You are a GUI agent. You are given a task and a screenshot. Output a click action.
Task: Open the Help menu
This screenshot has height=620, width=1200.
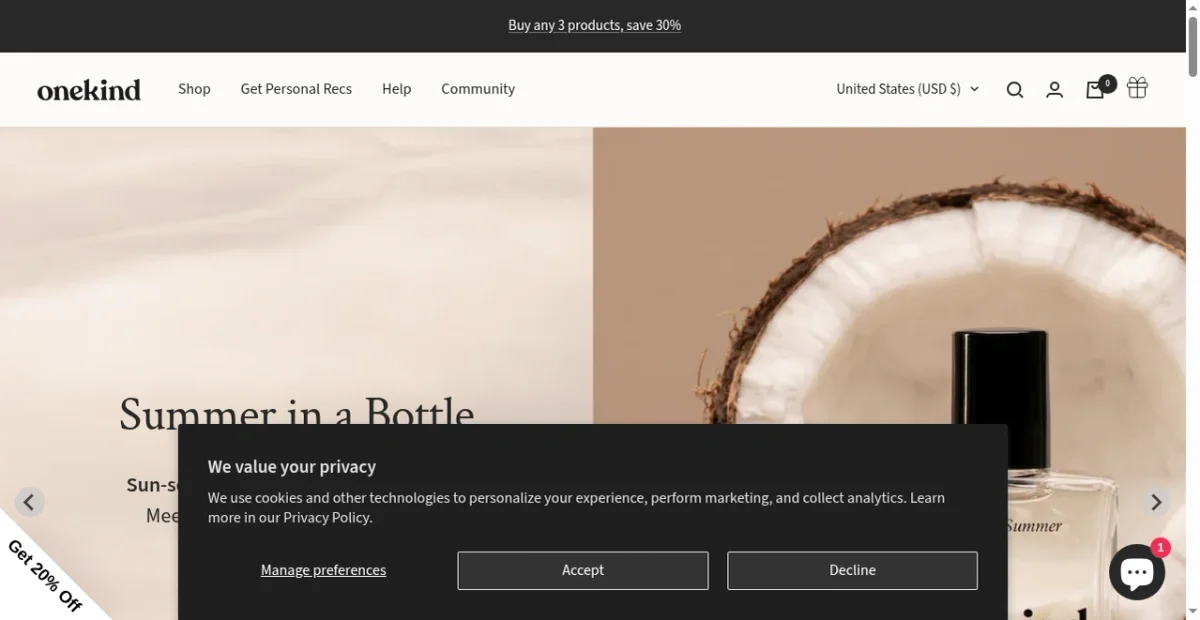(x=396, y=89)
